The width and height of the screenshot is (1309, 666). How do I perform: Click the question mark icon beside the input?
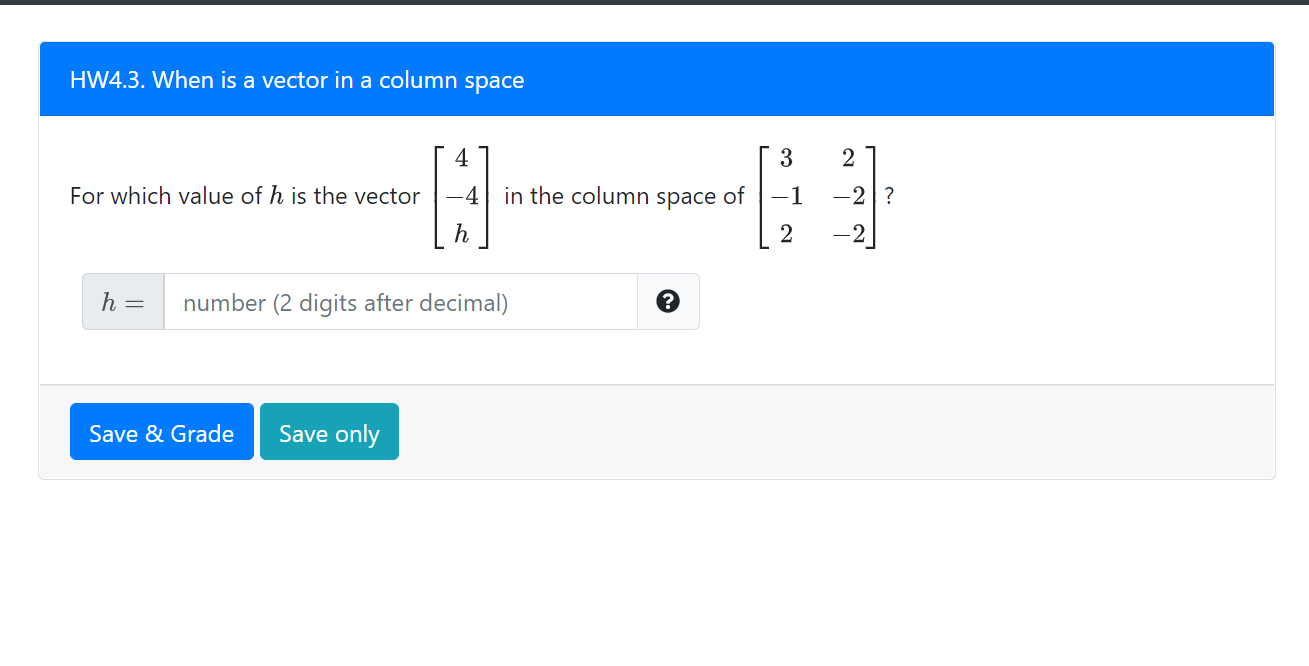click(668, 301)
